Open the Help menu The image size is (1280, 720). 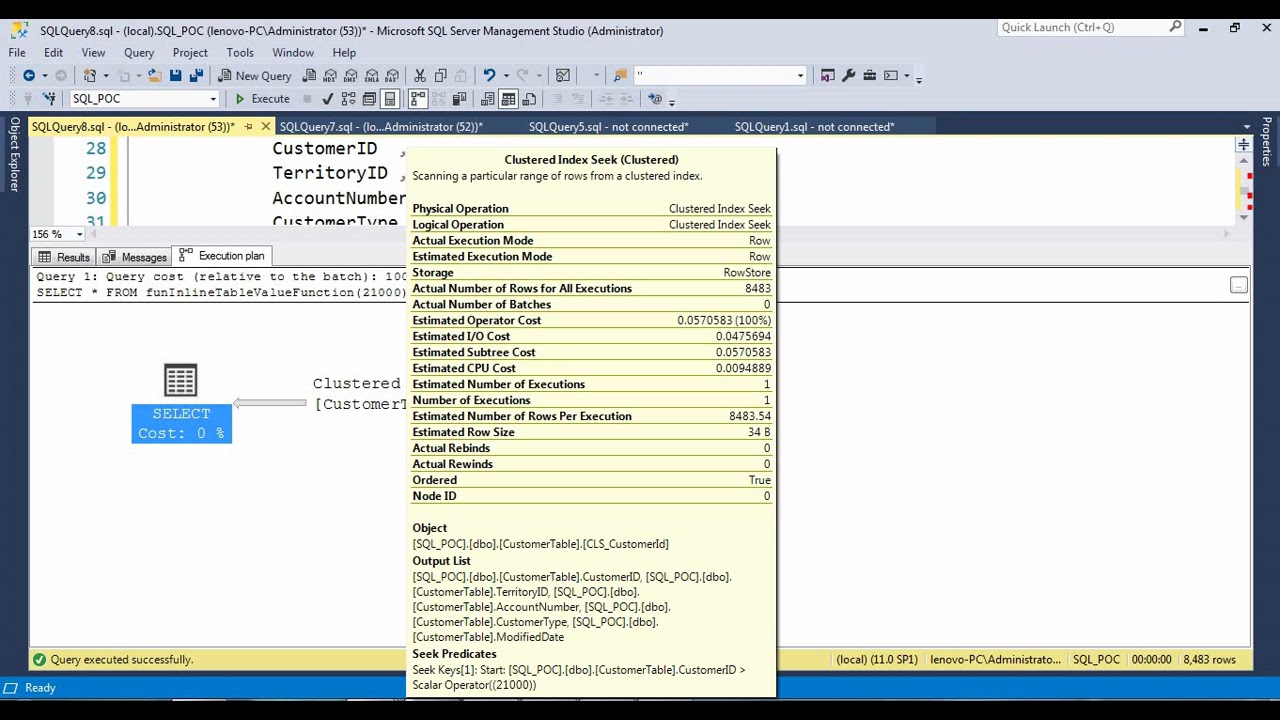tap(344, 52)
